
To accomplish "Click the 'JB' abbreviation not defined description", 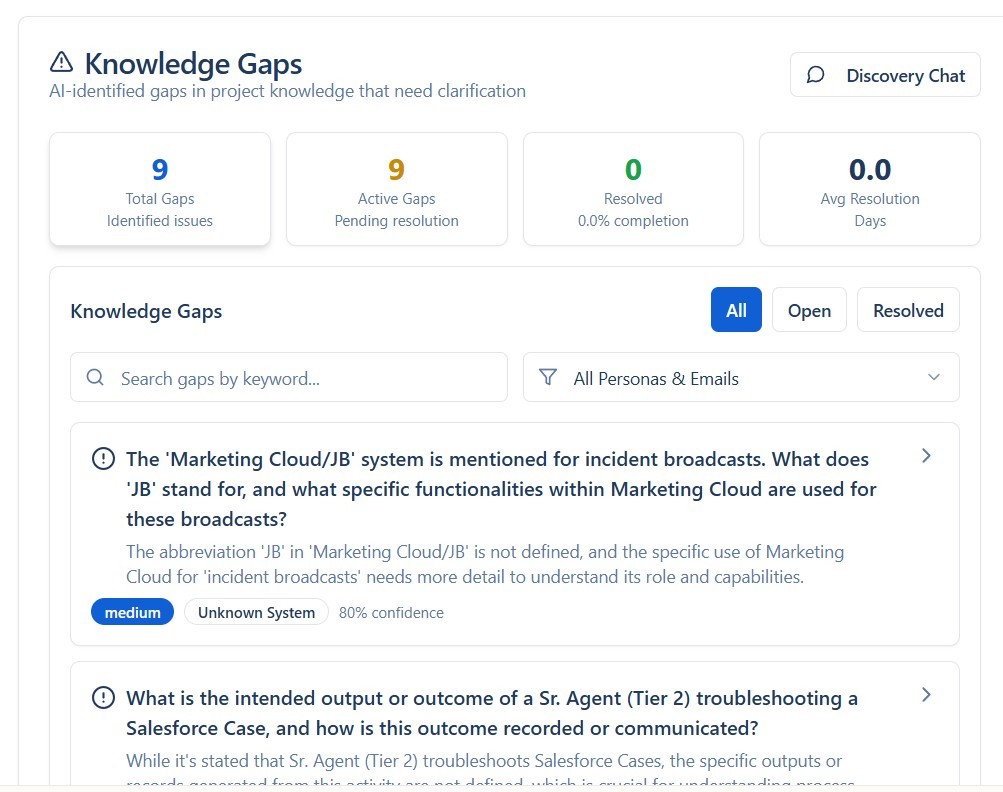I will tap(484, 564).
